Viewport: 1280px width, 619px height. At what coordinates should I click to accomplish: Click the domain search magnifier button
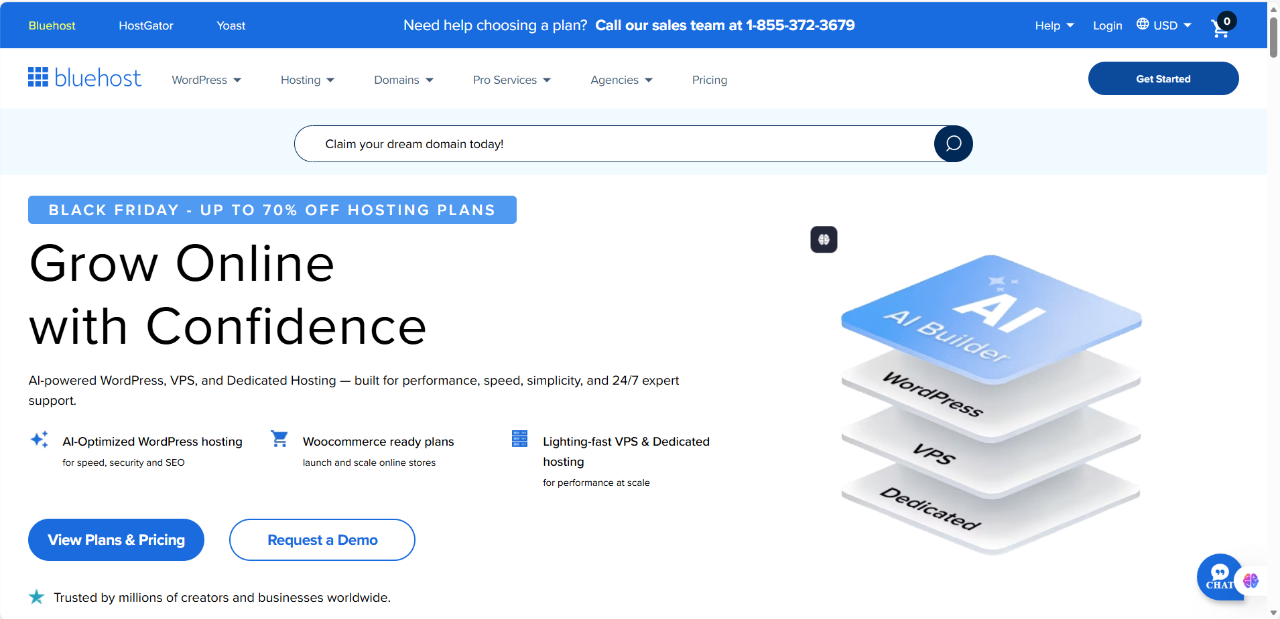tap(953, 144)
